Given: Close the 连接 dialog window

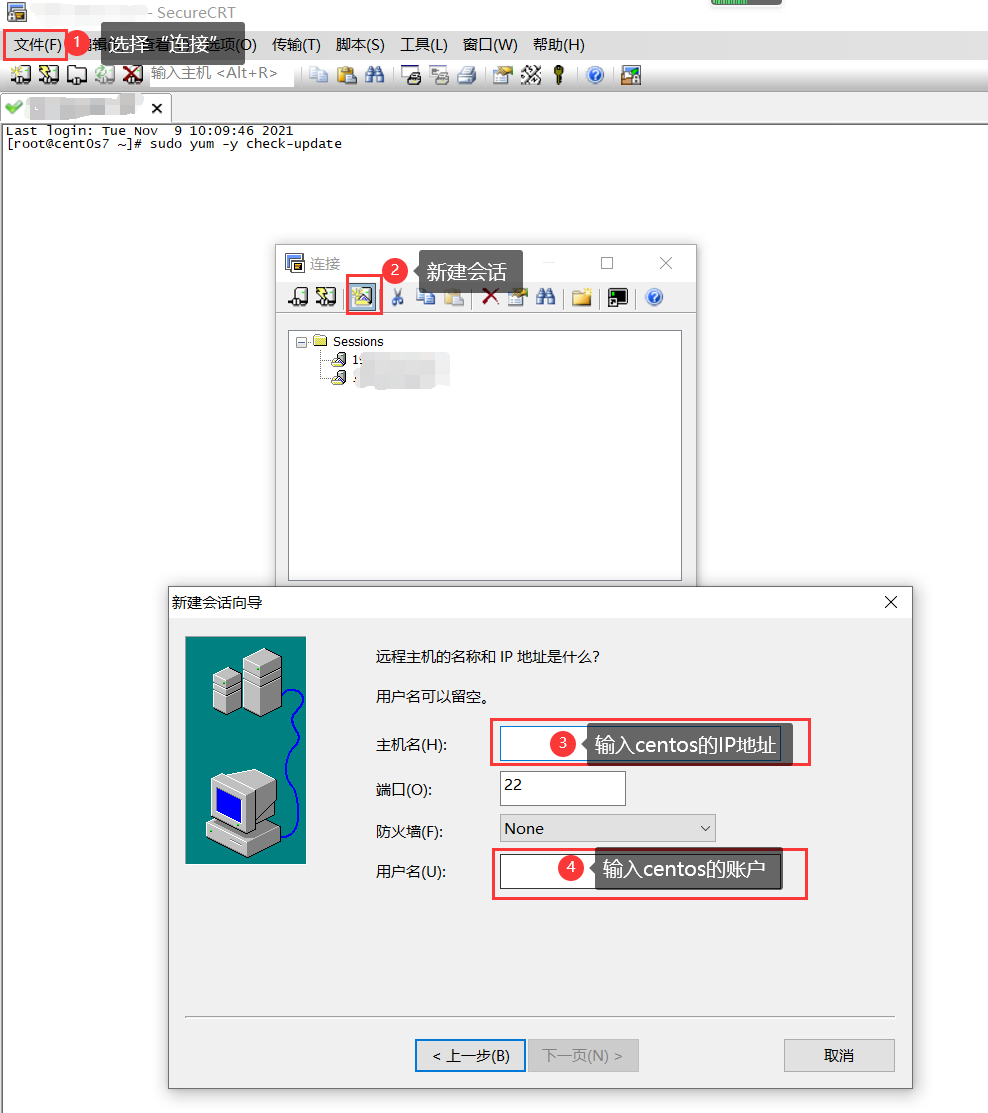Looking at the screenshot, I should 666,263.
